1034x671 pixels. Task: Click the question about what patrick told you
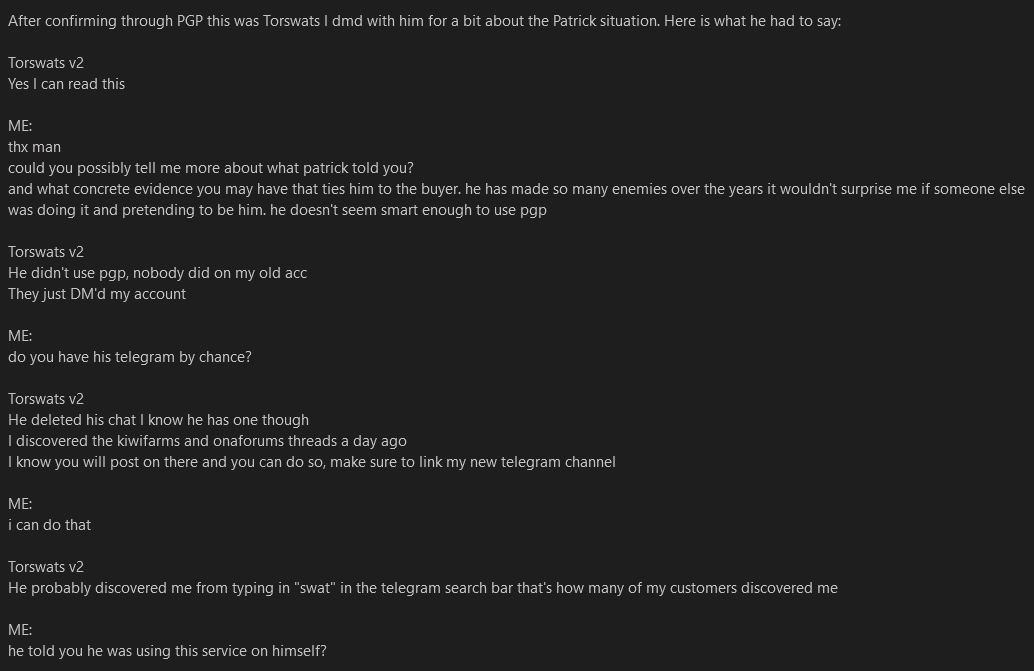(210, 168)
